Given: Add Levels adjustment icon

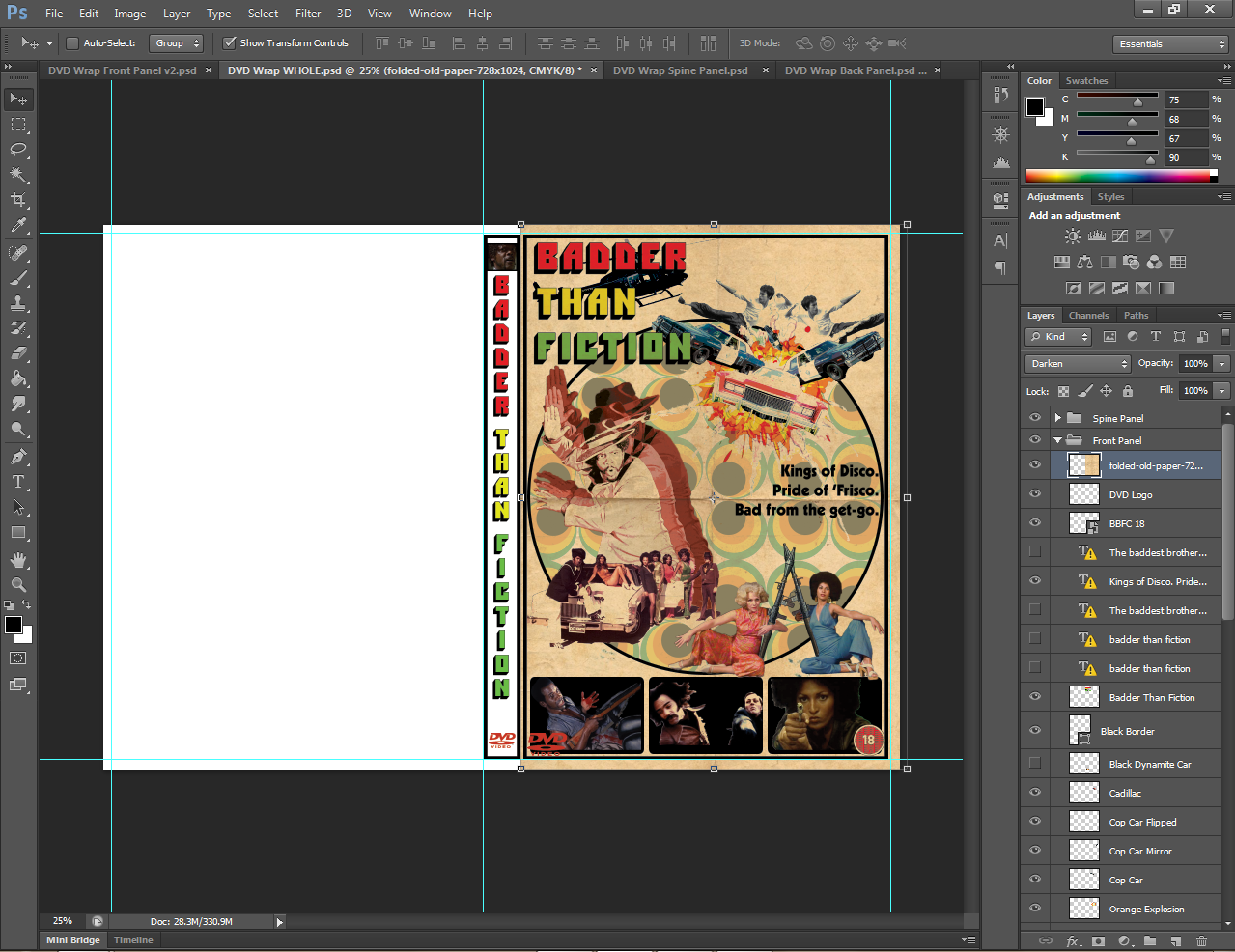Looking at the screenshot, I should coord(1096,237).
